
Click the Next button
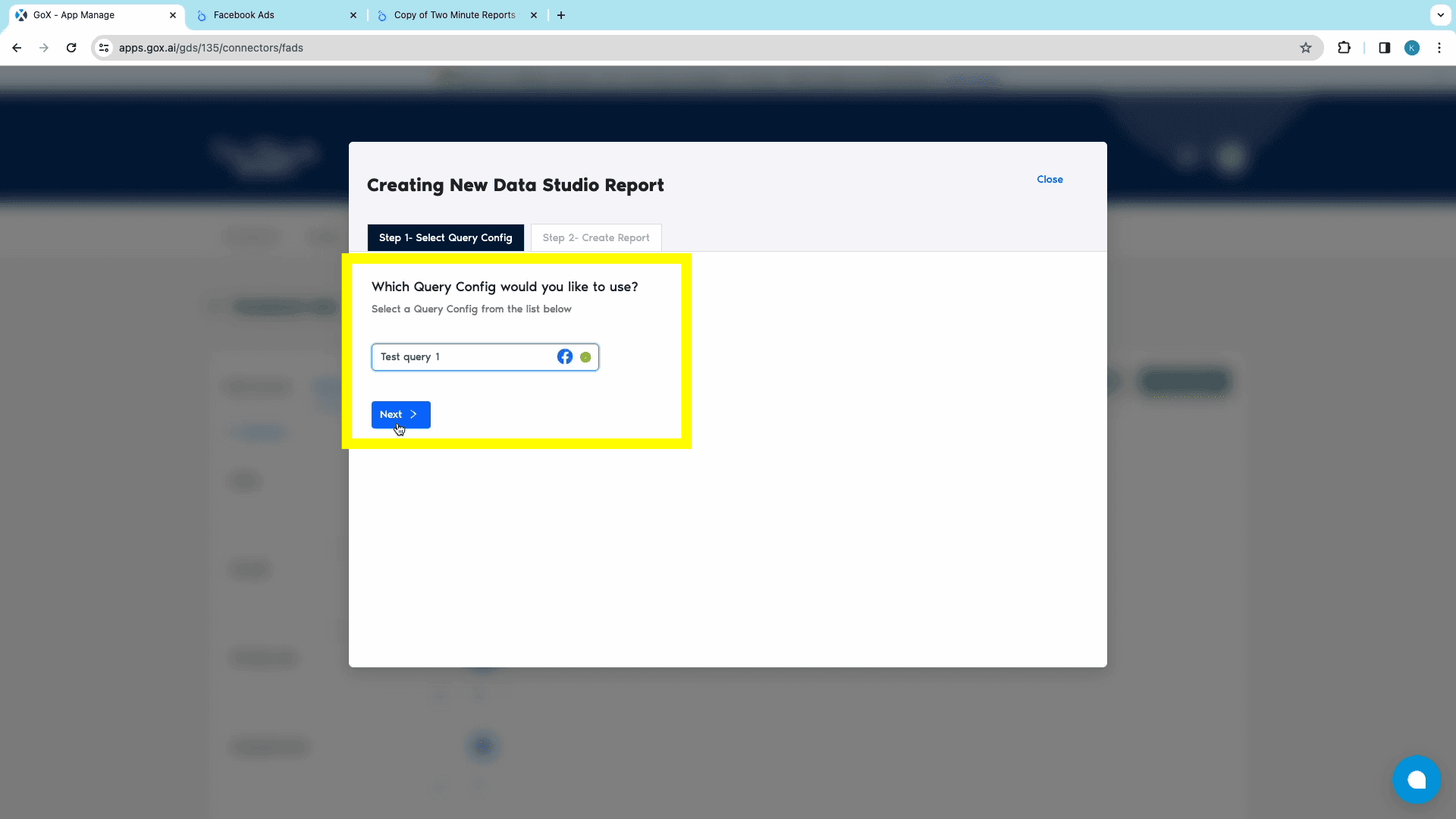tap(400, 415)
